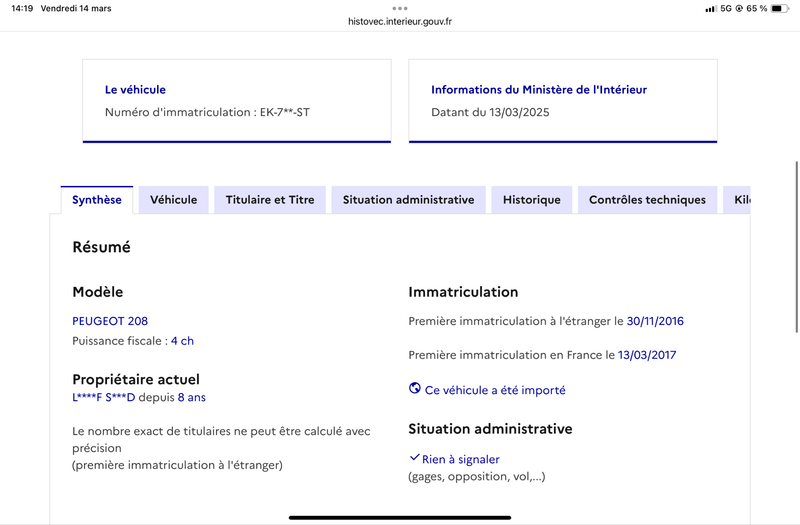Click the 13/03/2017 France registration date
Screen dimensions: 800x525
647,355
